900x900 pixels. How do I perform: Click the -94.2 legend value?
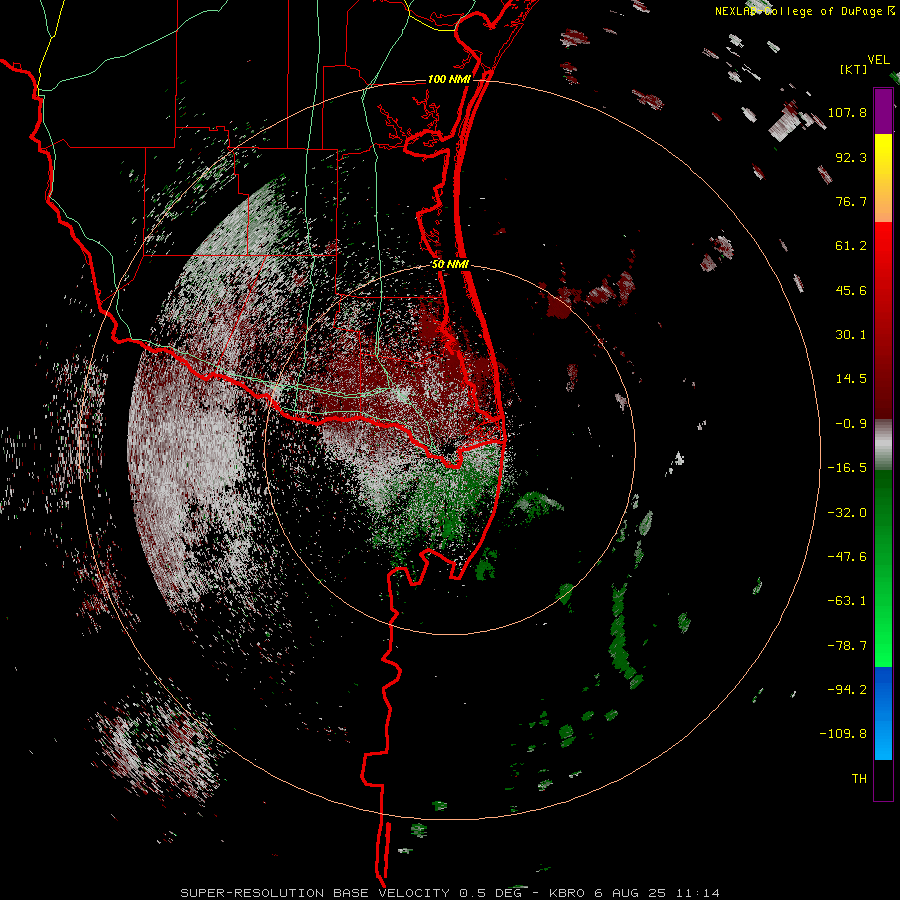[847, 689]
